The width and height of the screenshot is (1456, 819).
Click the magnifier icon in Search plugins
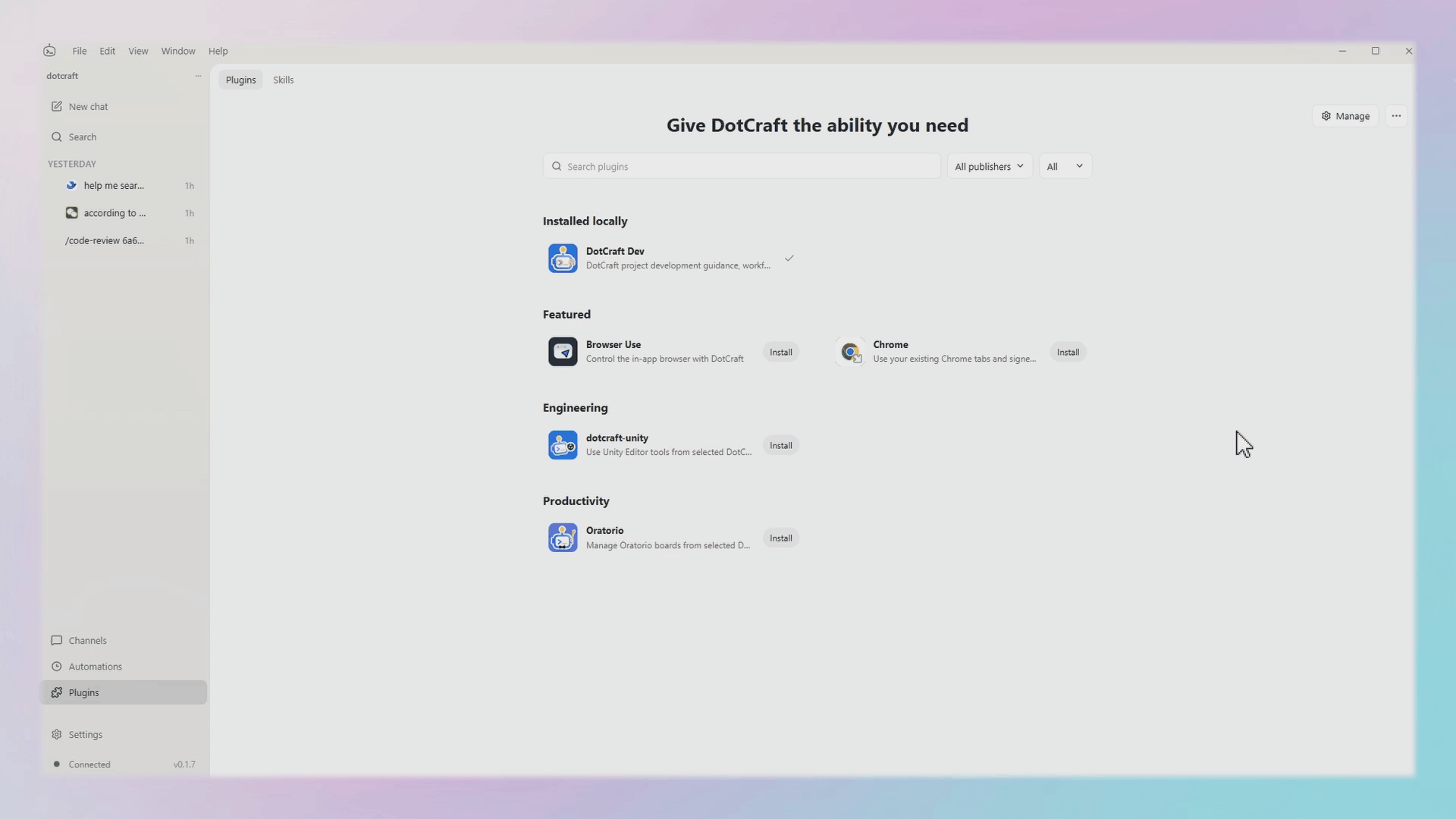coord(557,166)
